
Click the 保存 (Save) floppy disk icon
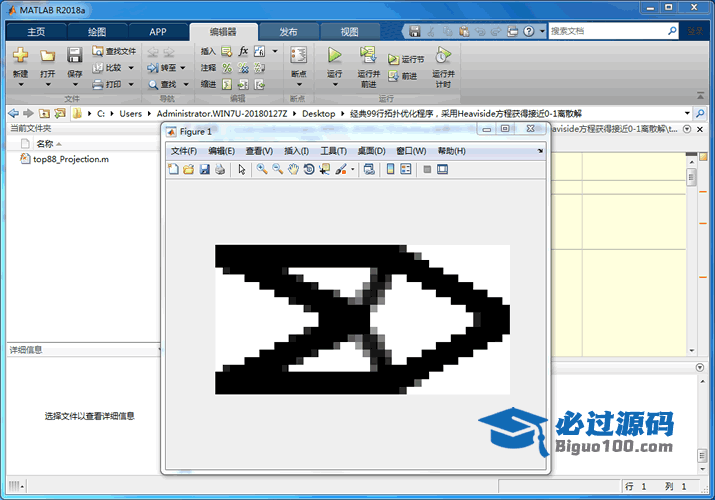74,55
